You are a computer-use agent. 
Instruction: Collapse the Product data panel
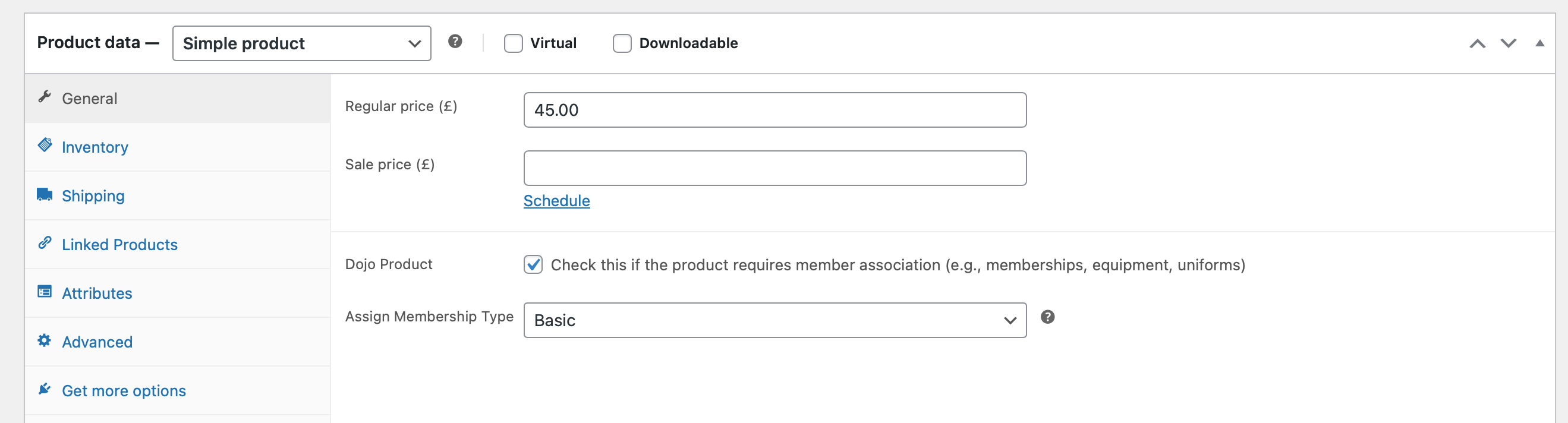[x=1539, y=43]
